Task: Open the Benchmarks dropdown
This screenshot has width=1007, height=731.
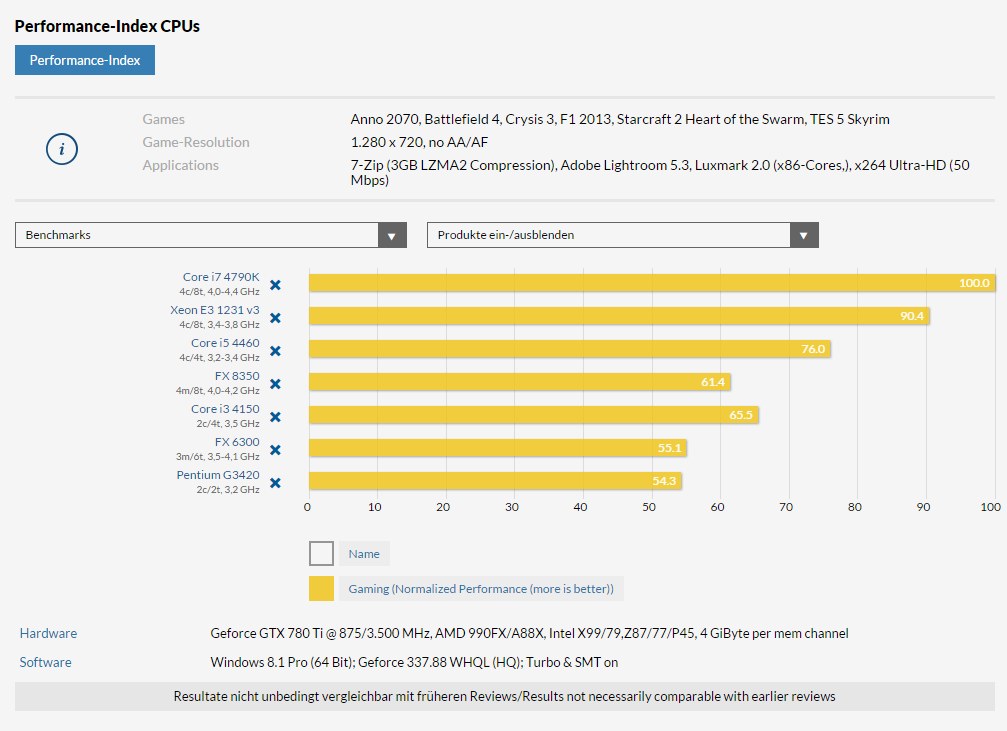Action: click(x=210, y=234)
